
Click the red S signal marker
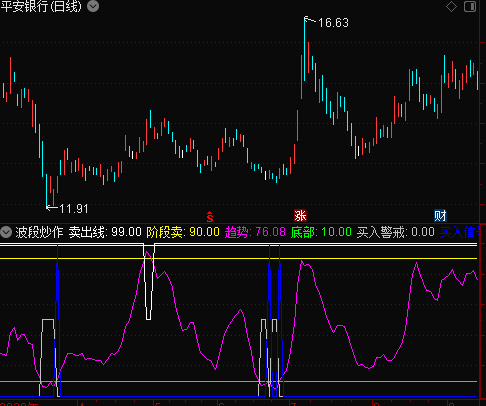(210, 217)
